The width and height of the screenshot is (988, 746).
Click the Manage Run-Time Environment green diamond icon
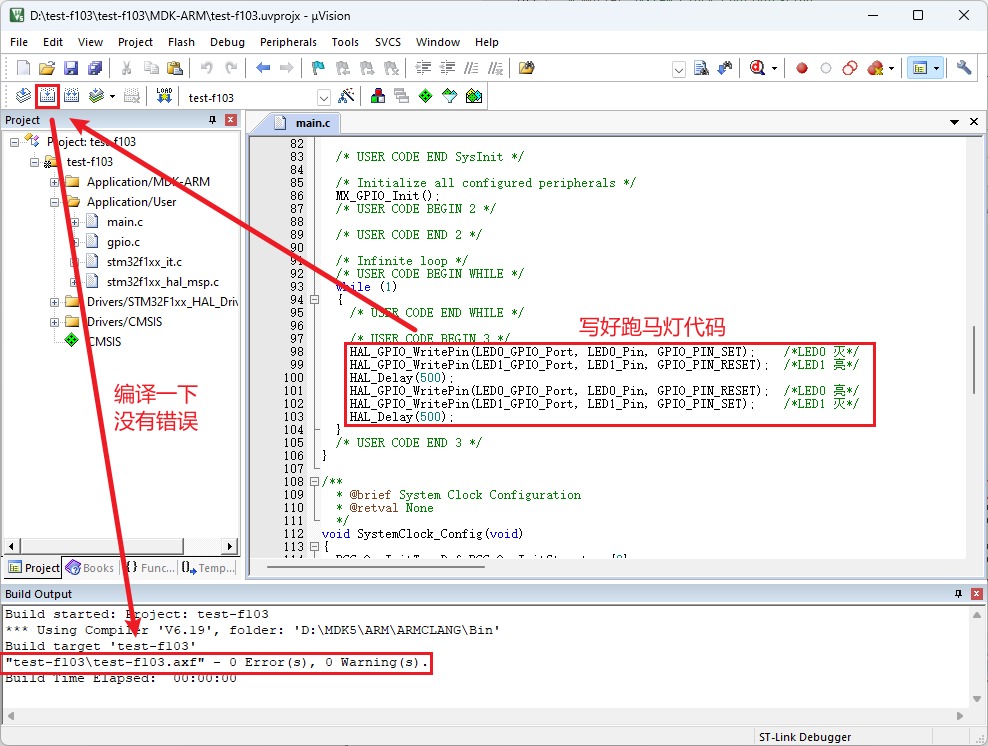pos(426,96)
